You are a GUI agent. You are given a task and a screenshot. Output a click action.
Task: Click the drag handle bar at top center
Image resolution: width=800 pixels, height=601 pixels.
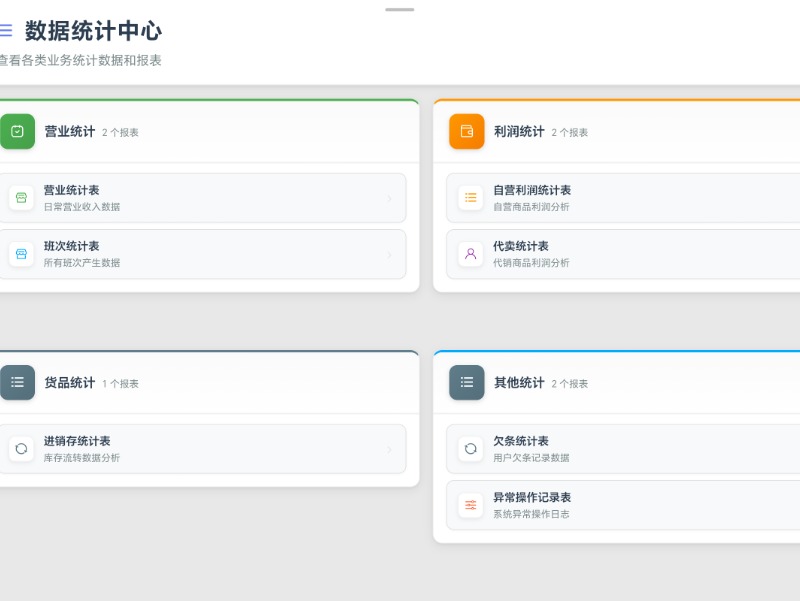click(400, 9)
